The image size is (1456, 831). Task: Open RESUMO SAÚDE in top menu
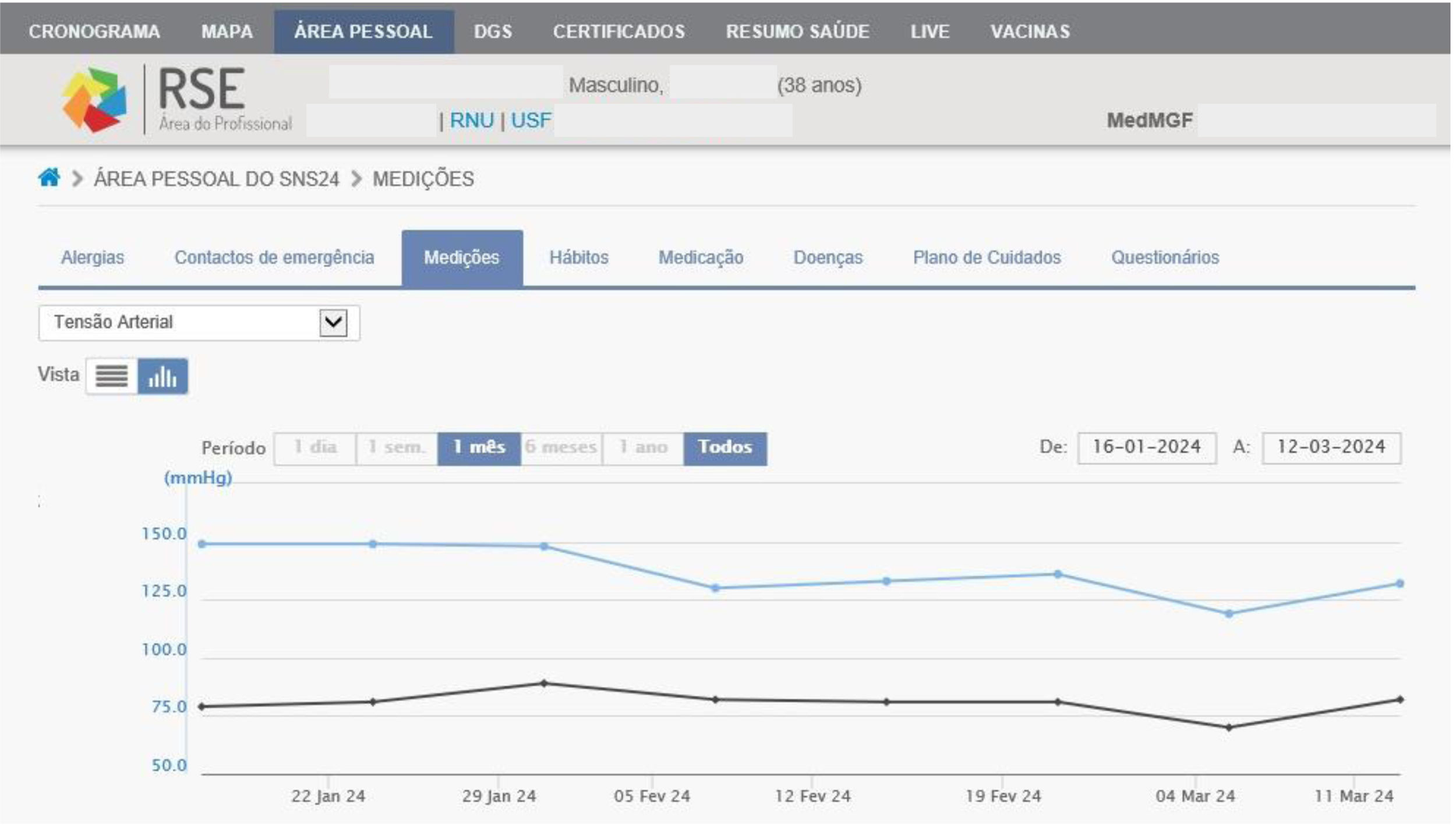(x=797, y=31)
